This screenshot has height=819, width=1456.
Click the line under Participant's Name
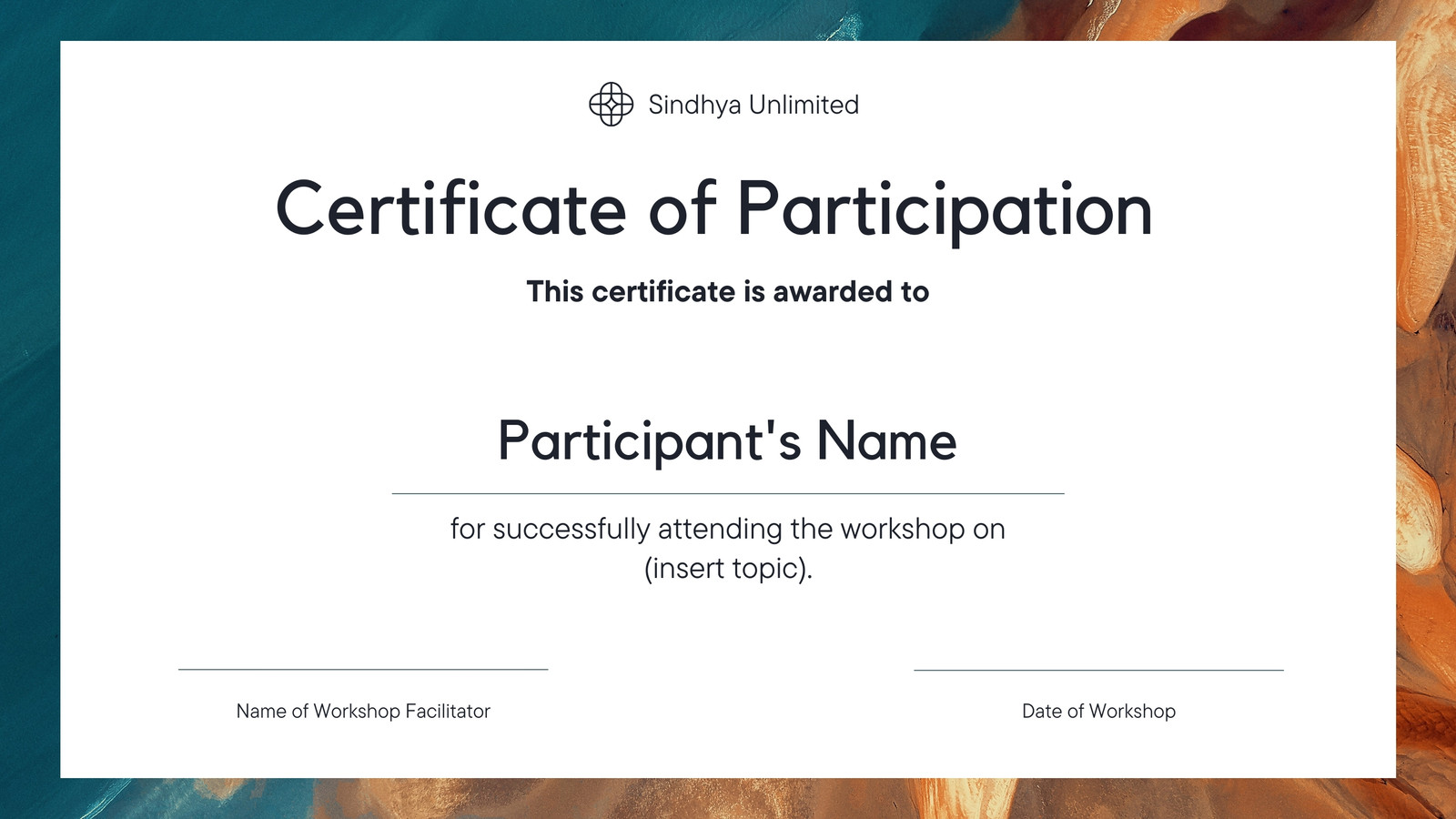728,493
